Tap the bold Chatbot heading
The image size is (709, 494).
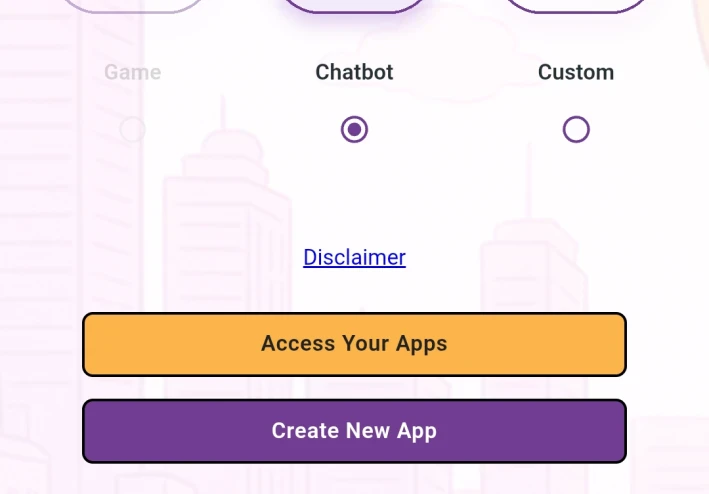(354, 72)
